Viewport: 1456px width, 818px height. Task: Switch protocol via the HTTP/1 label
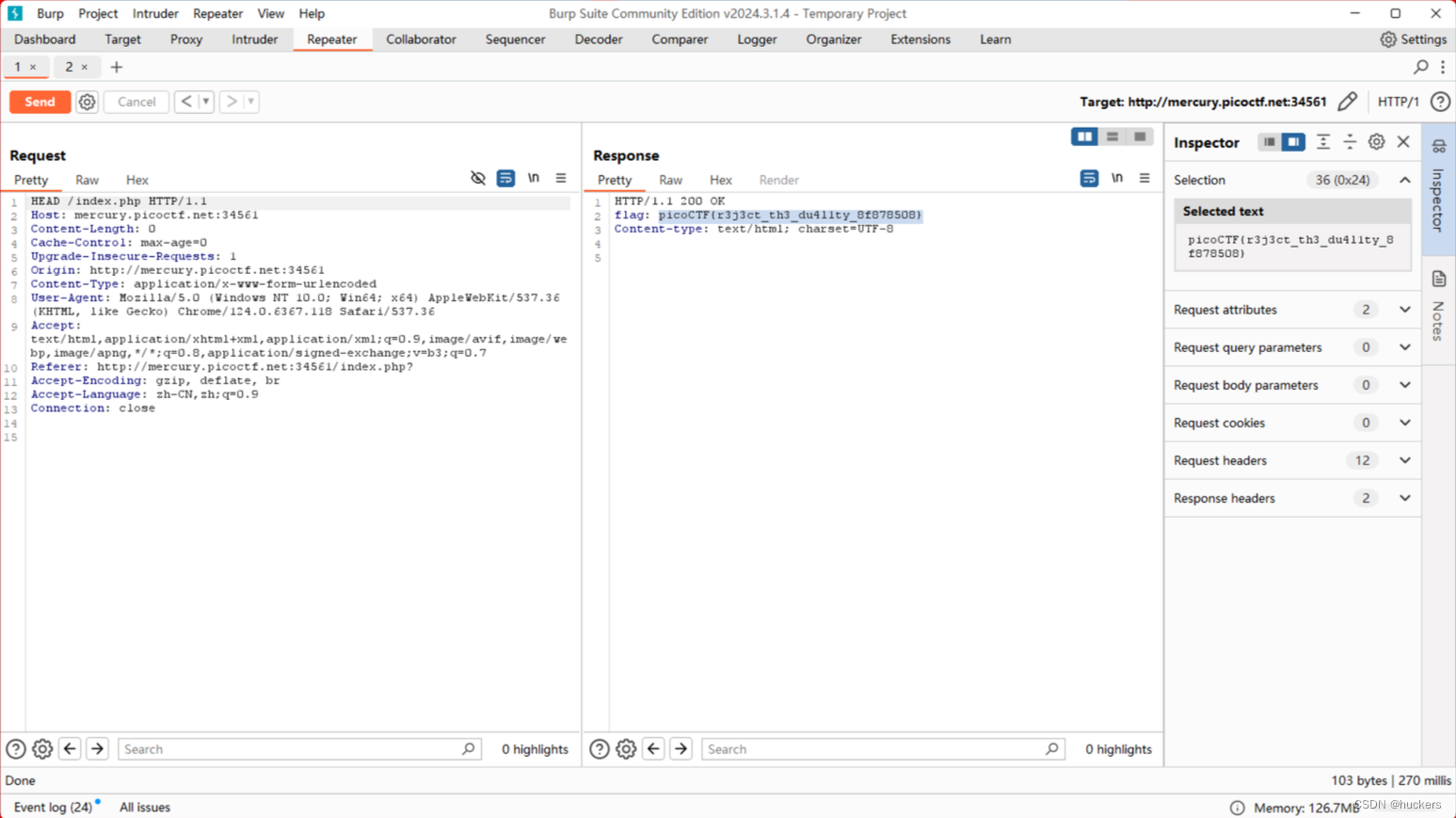(x=1398, y=102)
